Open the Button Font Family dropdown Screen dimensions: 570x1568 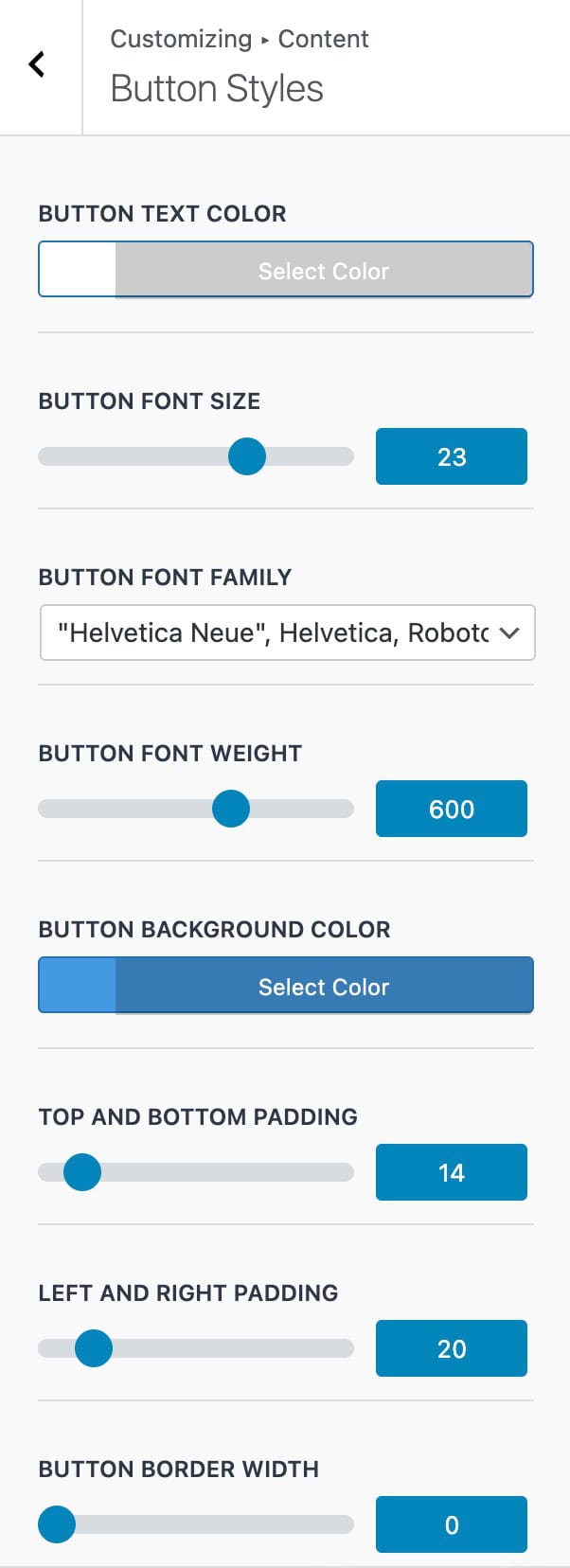275,633
